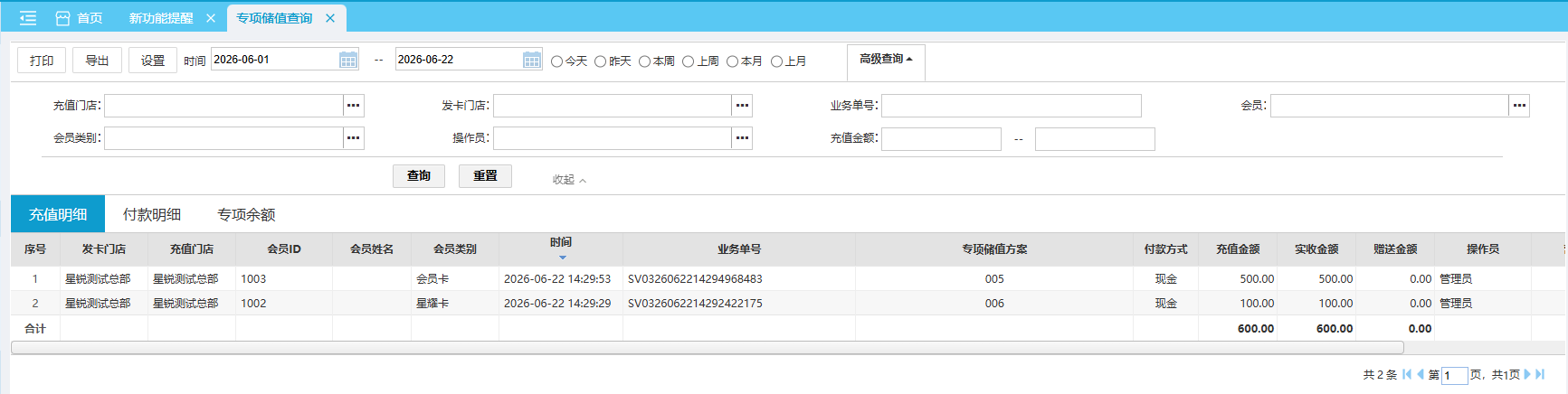This screenshot has width=1568, height=394.
Task: Switch to the 付款明细 tab
Action: pyautogui.click(x=152, y=214)
